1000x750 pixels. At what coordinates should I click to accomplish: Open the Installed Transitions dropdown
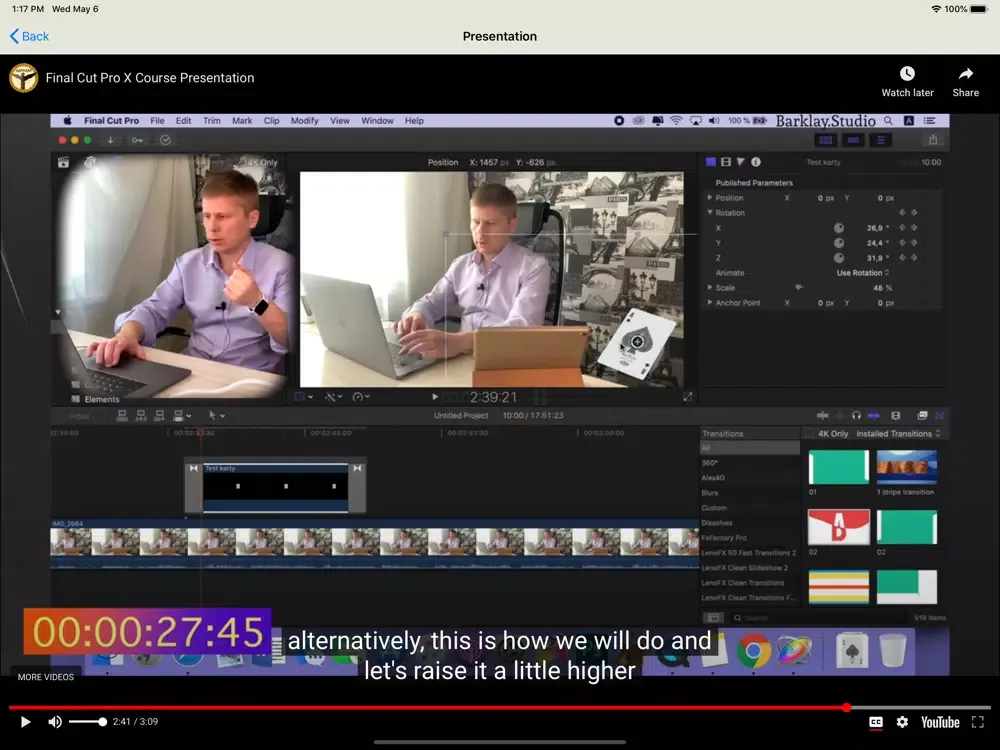click(x=898, y=434)
